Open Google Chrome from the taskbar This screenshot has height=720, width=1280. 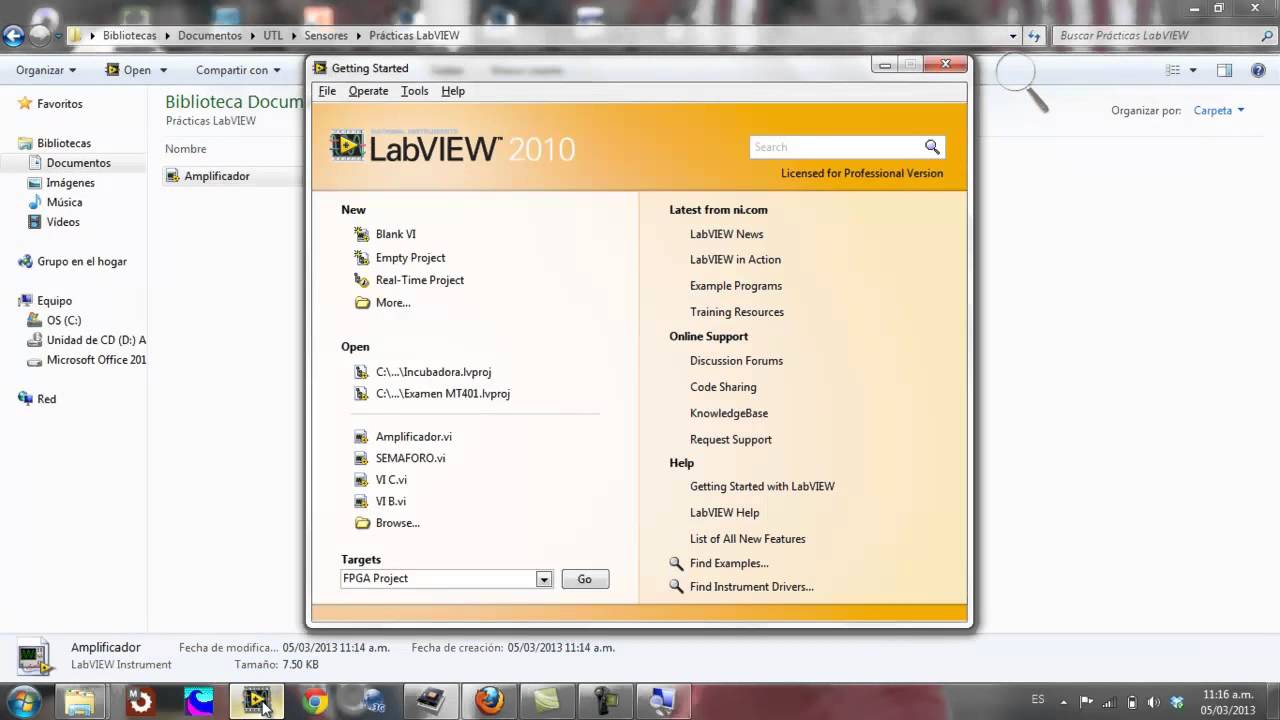tap(315, 701)
